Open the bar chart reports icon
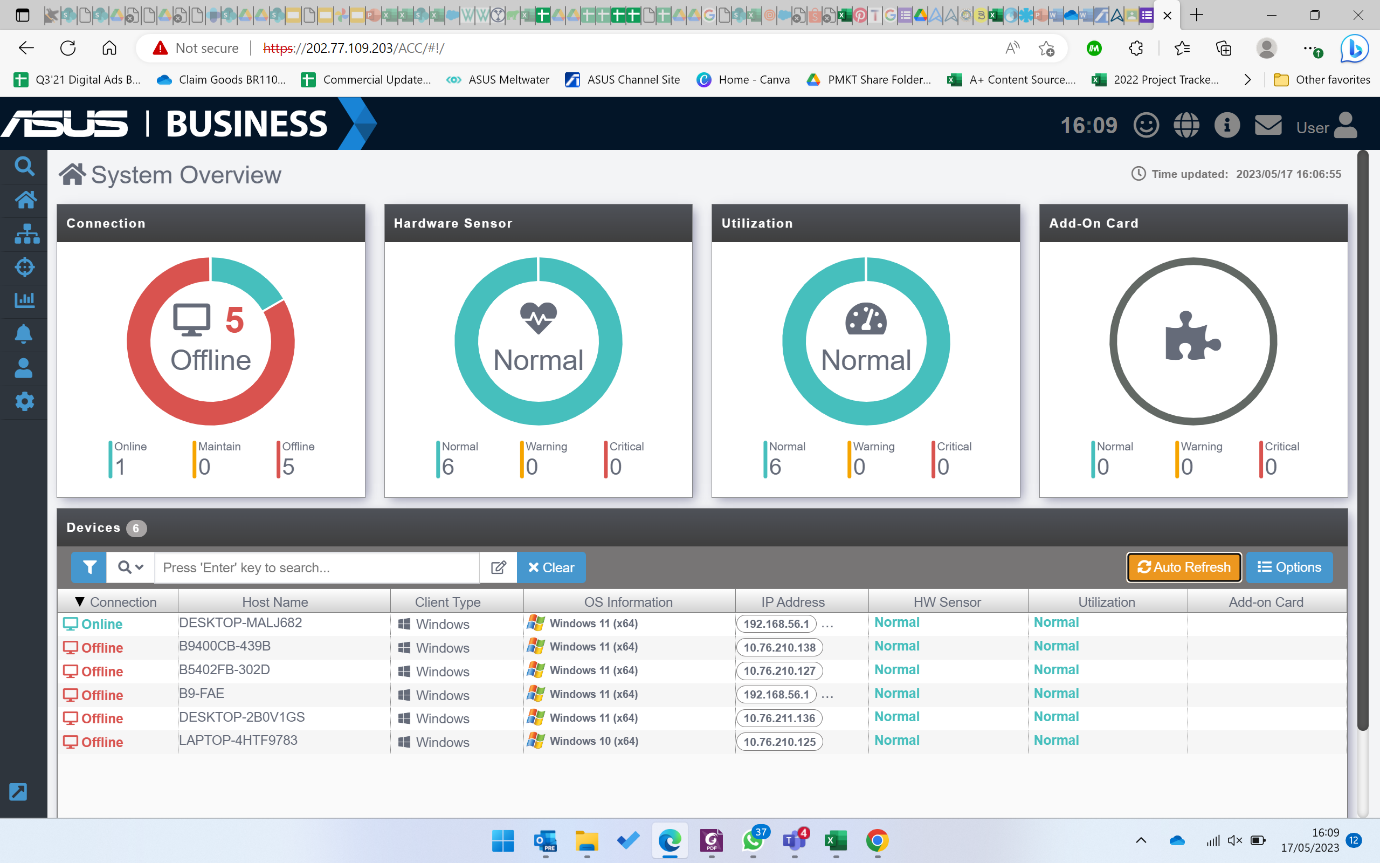Viewport: 1380px width, 863px height. click(x=25, y=300)
